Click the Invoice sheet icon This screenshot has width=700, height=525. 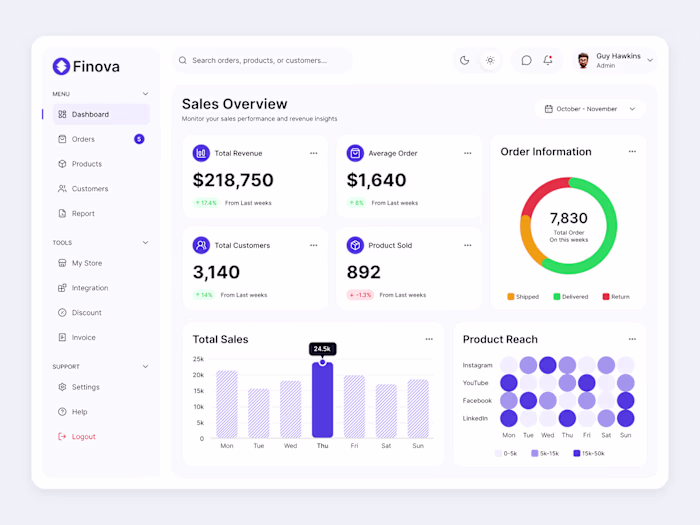click(x=62, y=337)
